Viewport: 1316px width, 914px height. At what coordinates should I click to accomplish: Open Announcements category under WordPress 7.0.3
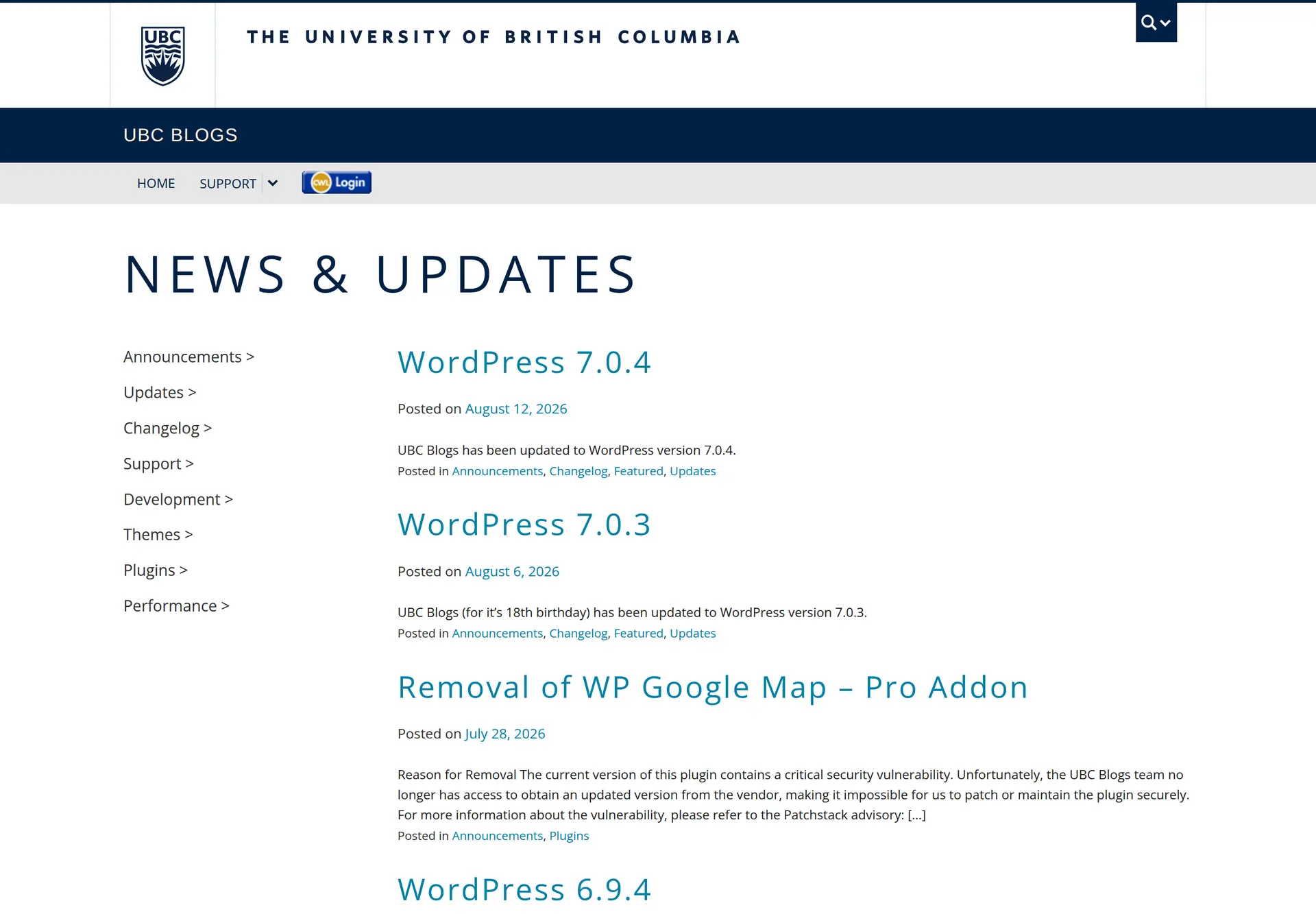coord(498,634)
